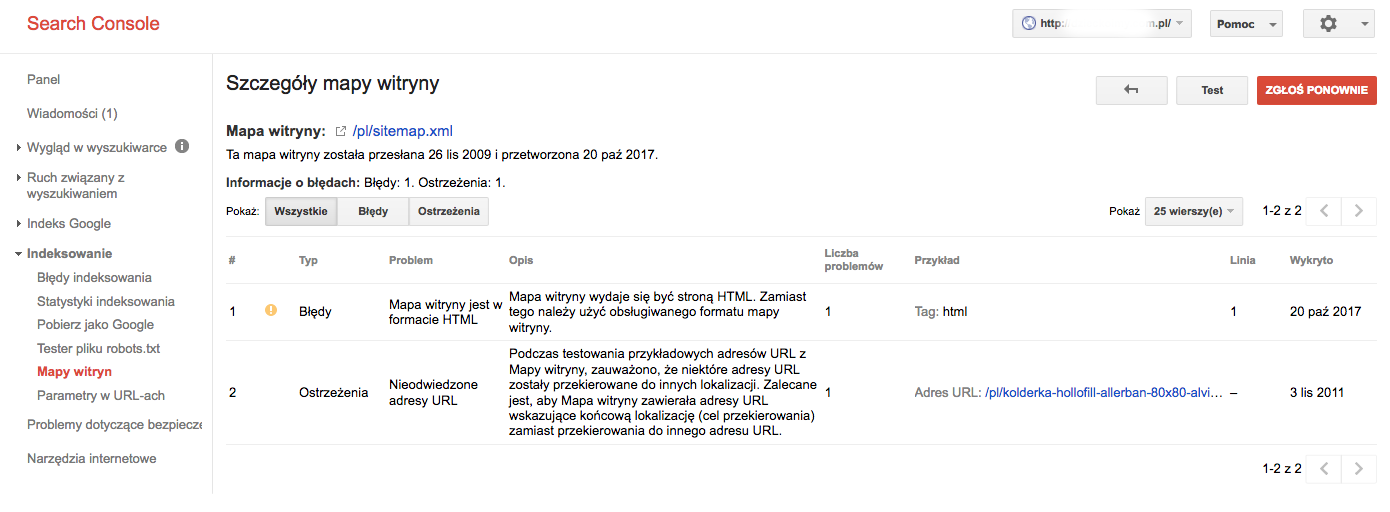Click the bottom next page arrow
The width and height of the screenshot is (1390, 512).
coord(1357,468)
